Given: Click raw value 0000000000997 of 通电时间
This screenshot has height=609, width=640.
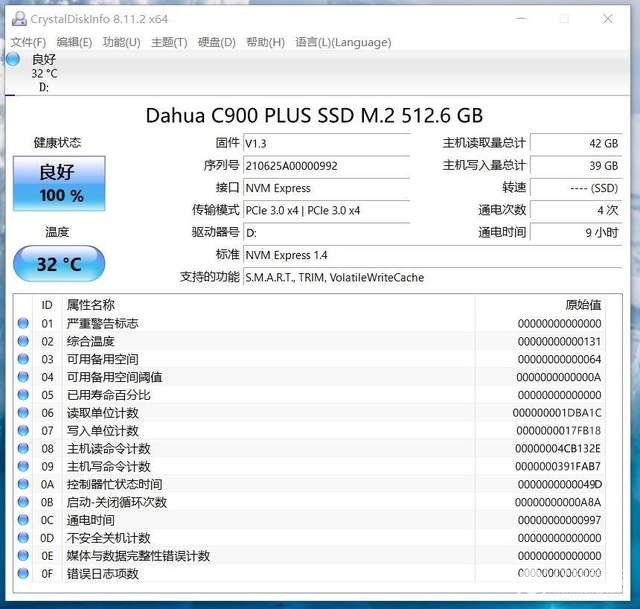Looking at the screenshot, I should (x=559, y=520).
